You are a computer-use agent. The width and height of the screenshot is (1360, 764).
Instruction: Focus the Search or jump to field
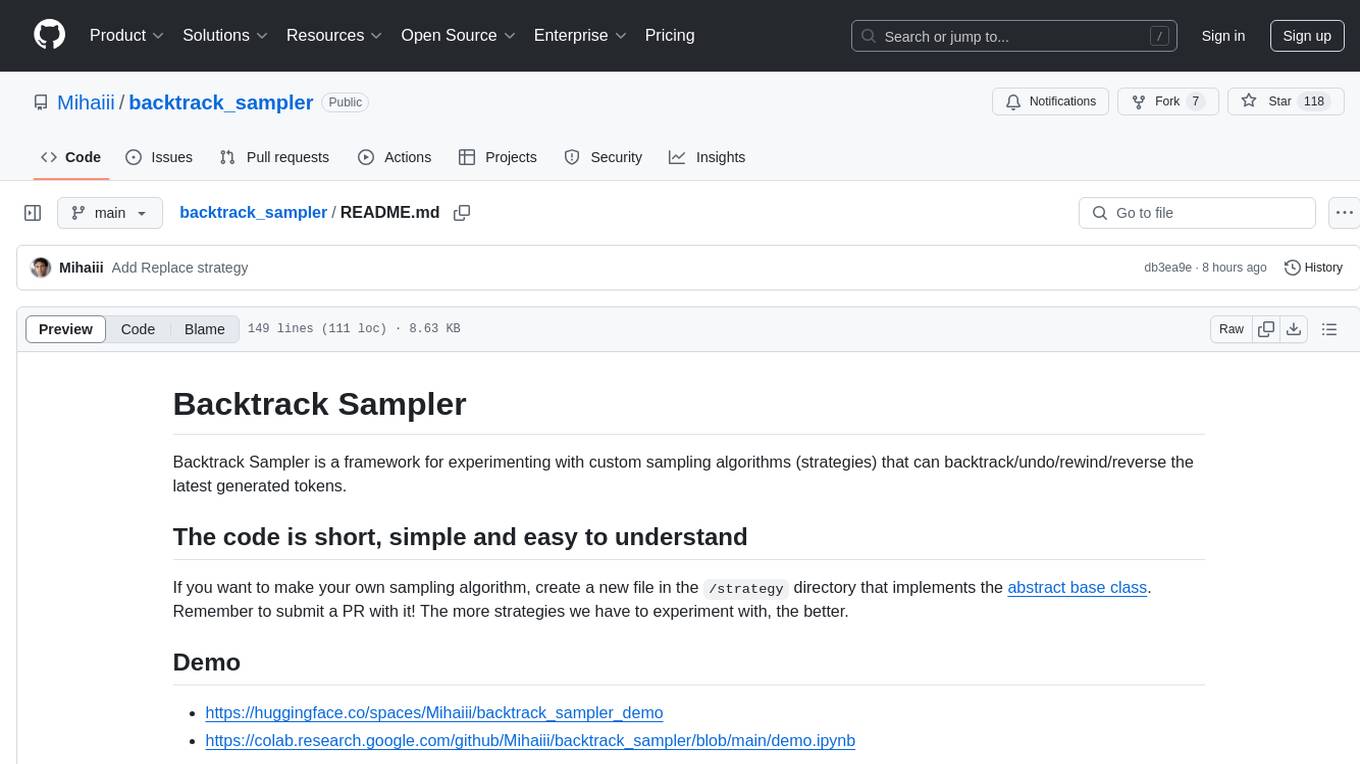click(1015, 36)
